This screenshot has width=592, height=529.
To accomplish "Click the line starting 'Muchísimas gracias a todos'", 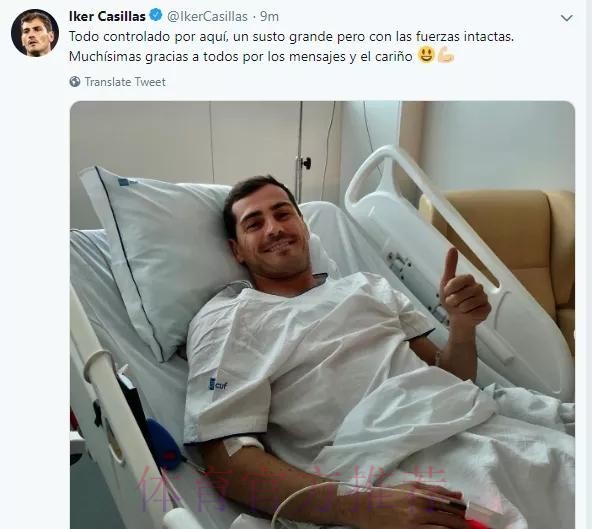I will click(x=240, y=56).
